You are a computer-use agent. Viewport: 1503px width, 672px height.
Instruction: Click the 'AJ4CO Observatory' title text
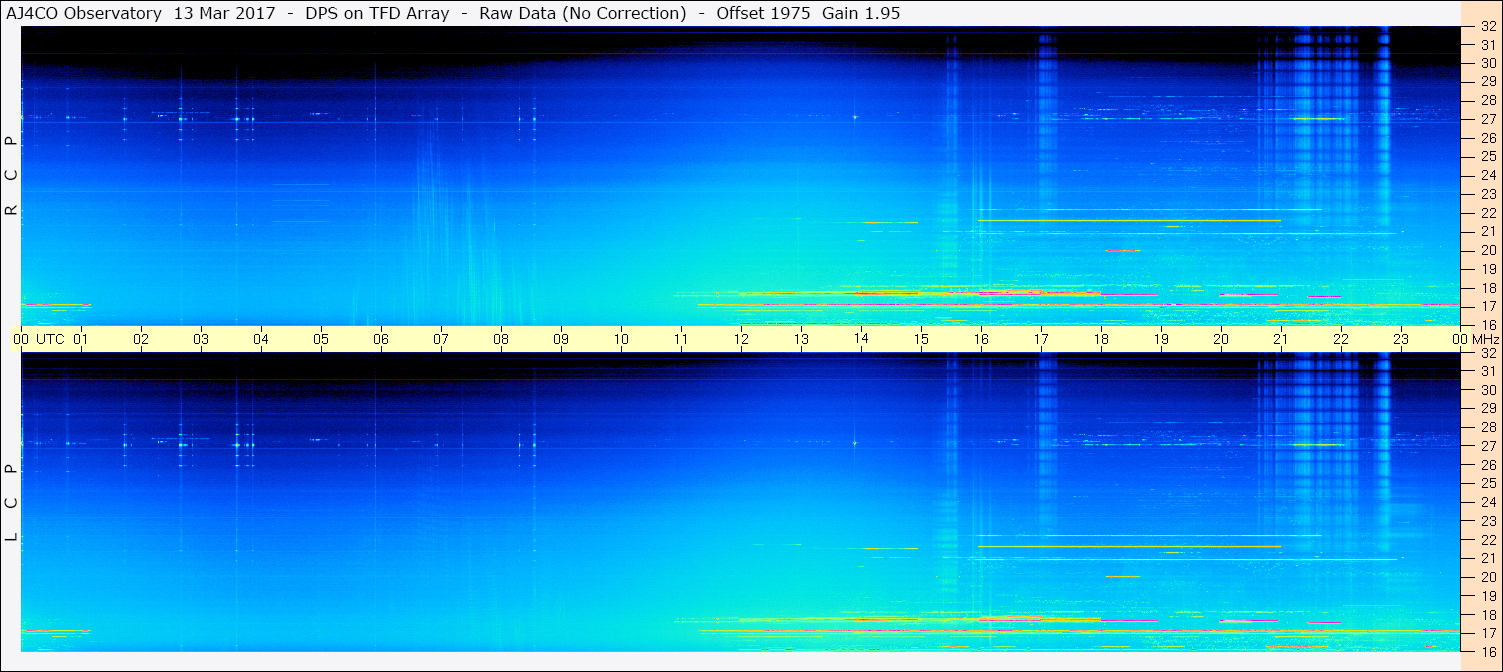tap(84, 13)
